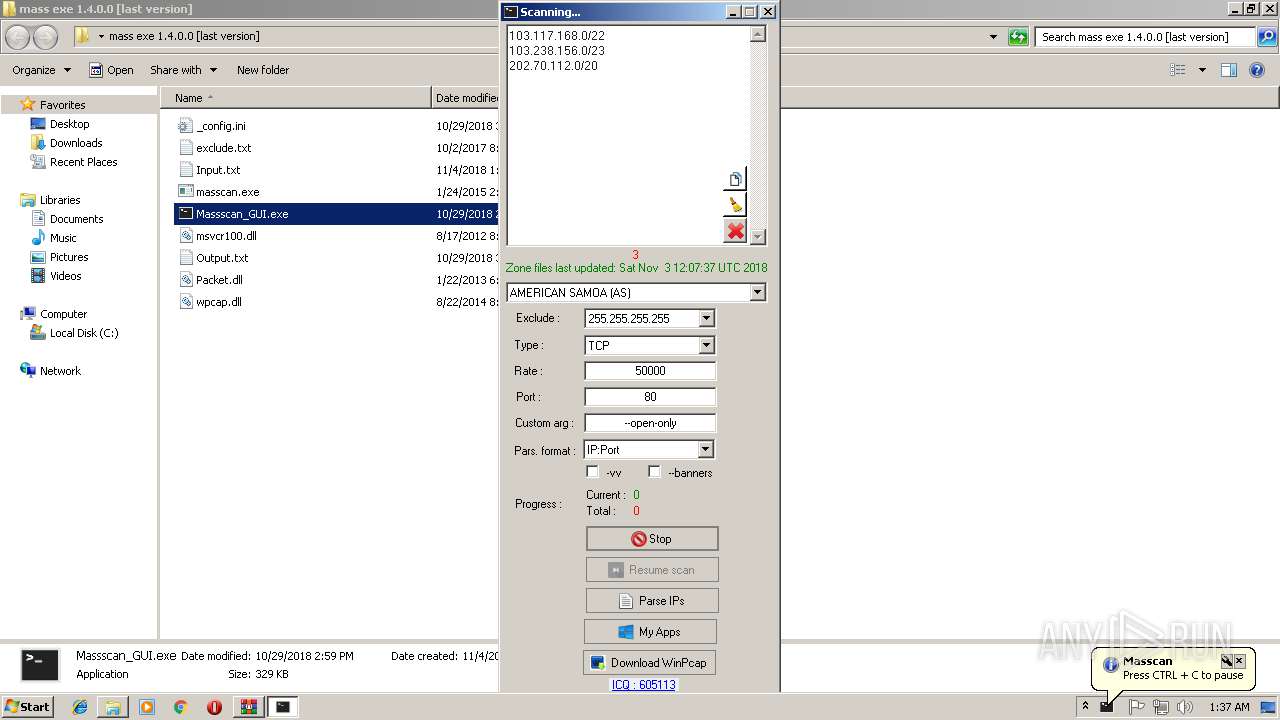Open the Exclude dropdown

[x=706, y=318]
